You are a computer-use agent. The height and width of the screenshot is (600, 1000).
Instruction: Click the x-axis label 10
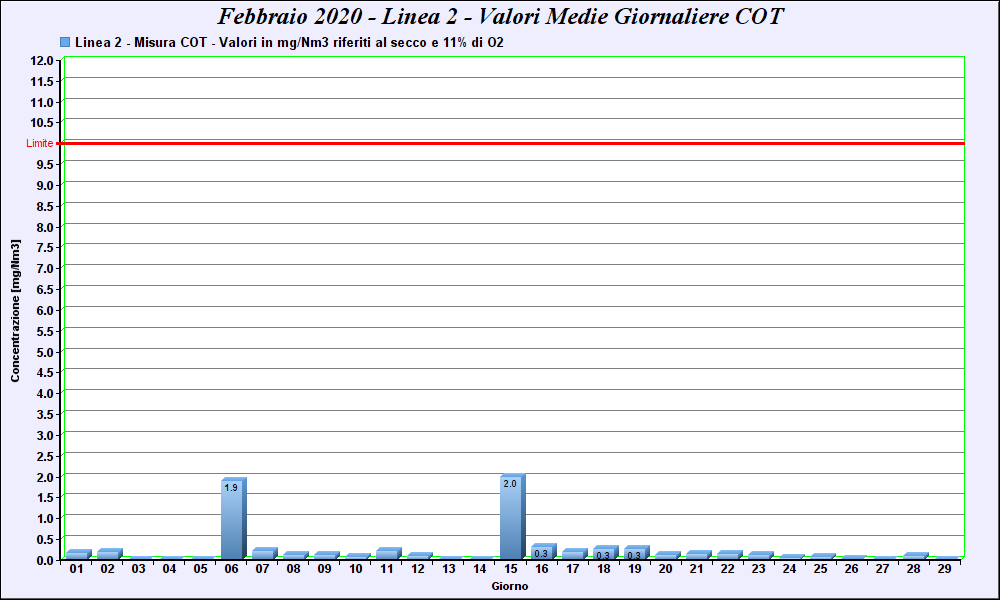[356, 569]
